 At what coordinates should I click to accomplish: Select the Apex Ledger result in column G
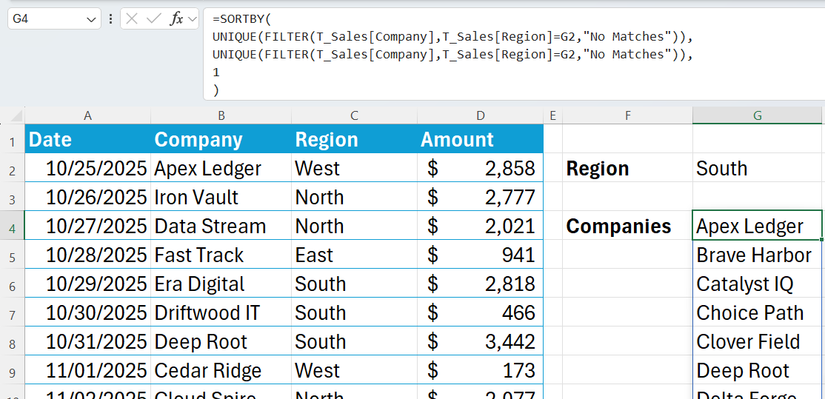pyautogui.click(x=757, y=226)
